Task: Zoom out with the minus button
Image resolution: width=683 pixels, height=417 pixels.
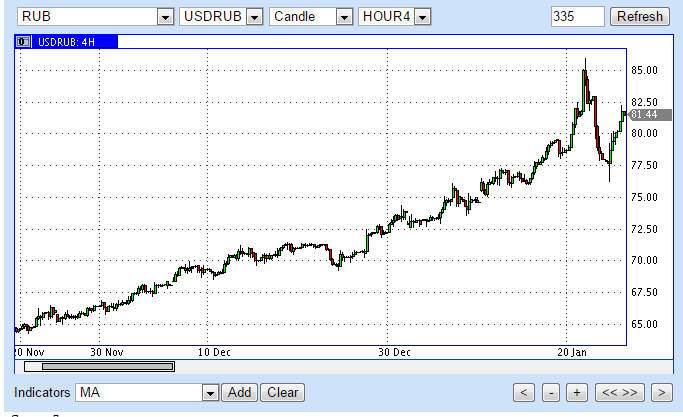Action: (x=551, y=393)
